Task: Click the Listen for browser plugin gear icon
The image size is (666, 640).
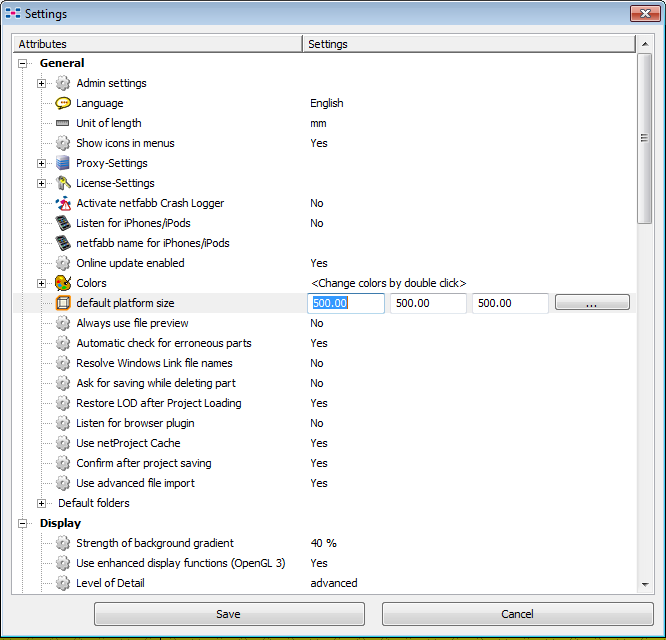Action: pos(63,423)
